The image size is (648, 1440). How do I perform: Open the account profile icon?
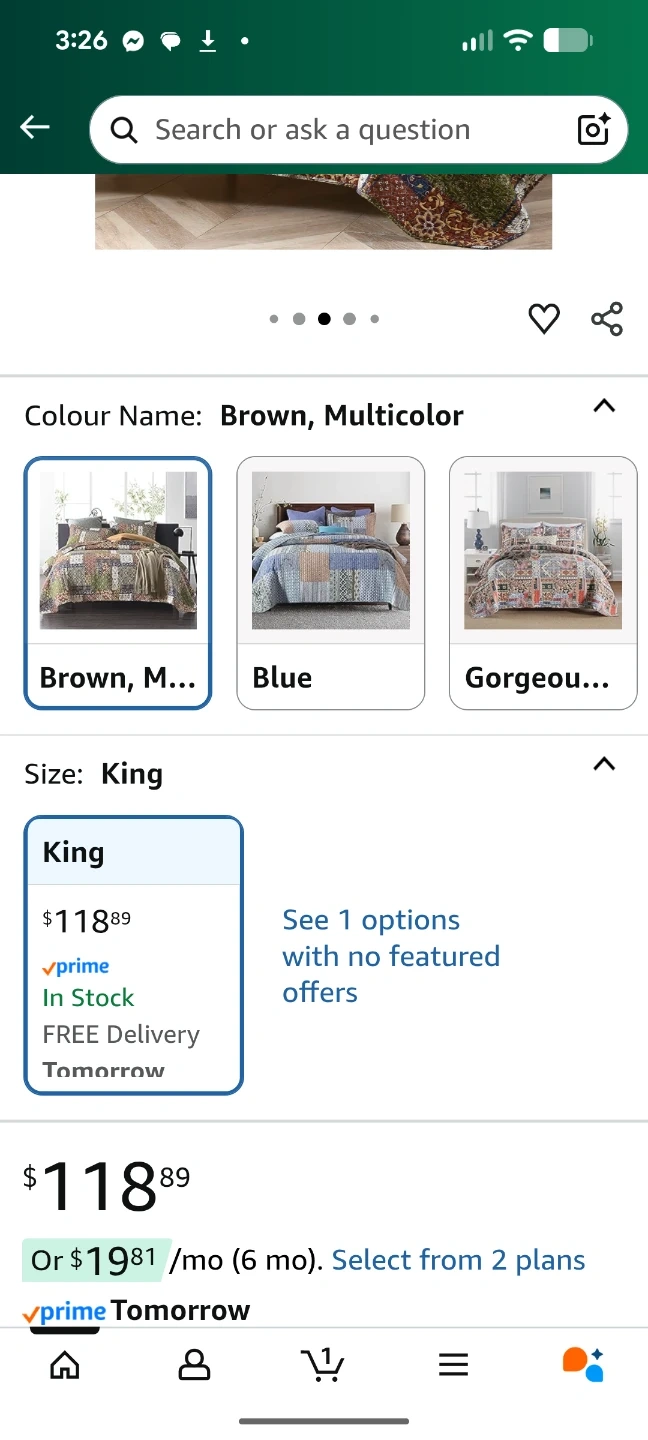(194, 1365)
